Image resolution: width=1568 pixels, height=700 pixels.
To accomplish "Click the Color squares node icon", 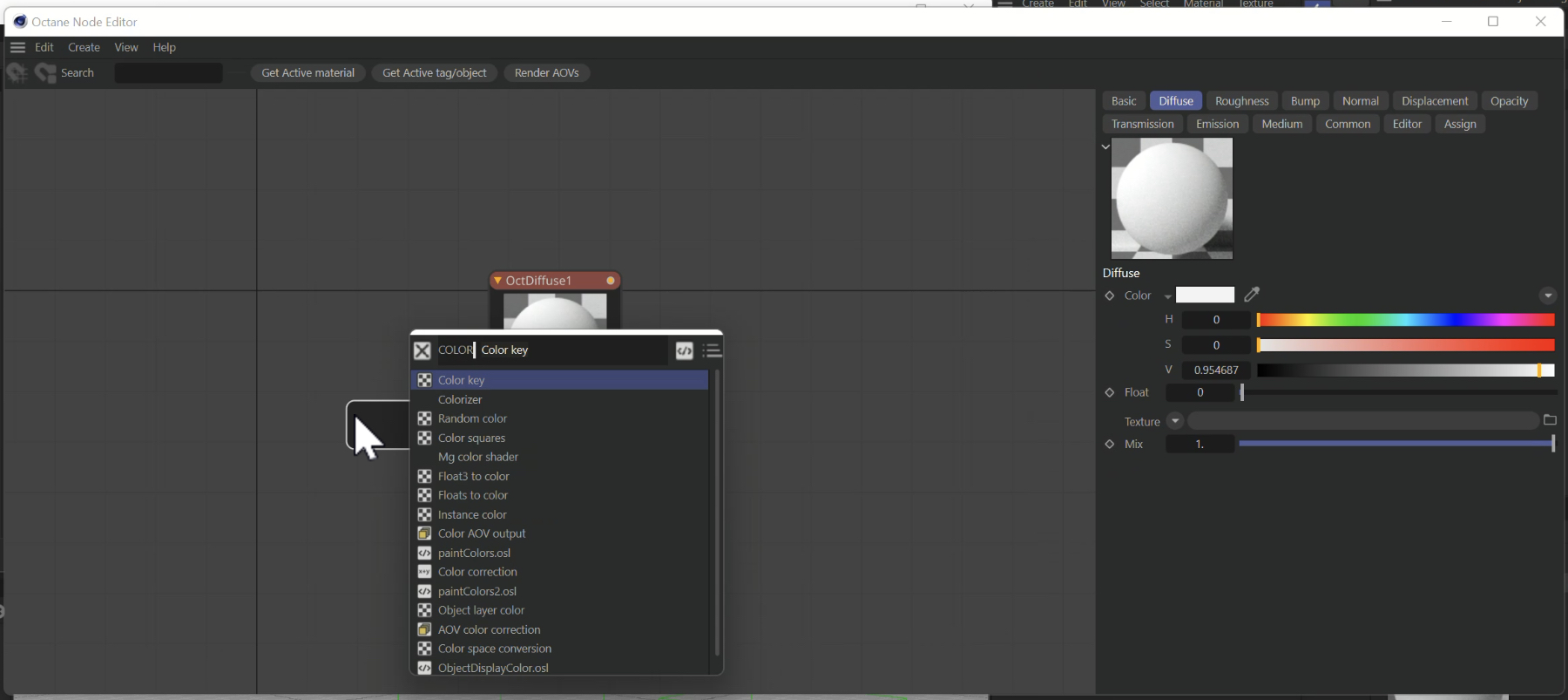I will point(425,438).
